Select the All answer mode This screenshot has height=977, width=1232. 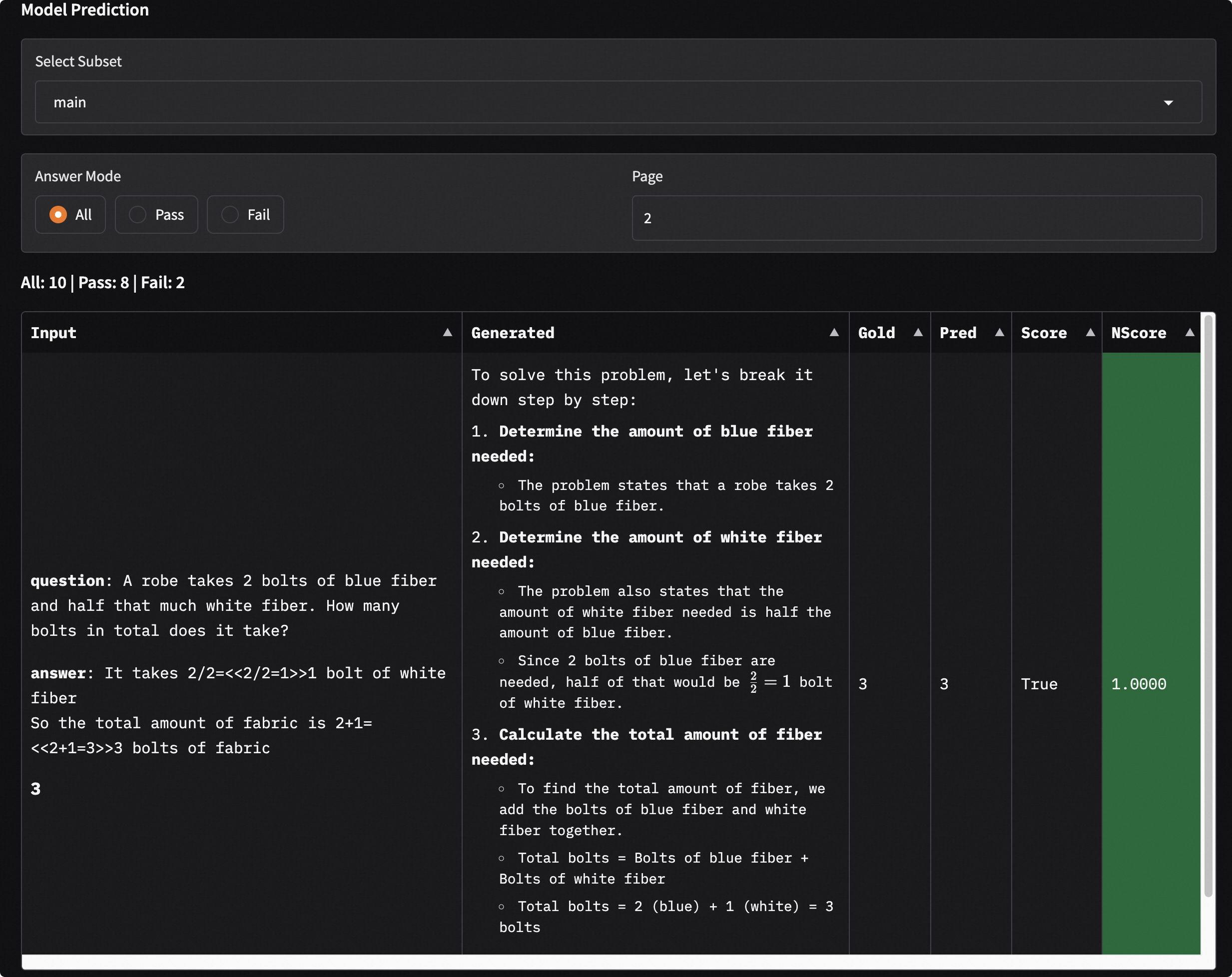pyautogui.click(x=58, y=215)
